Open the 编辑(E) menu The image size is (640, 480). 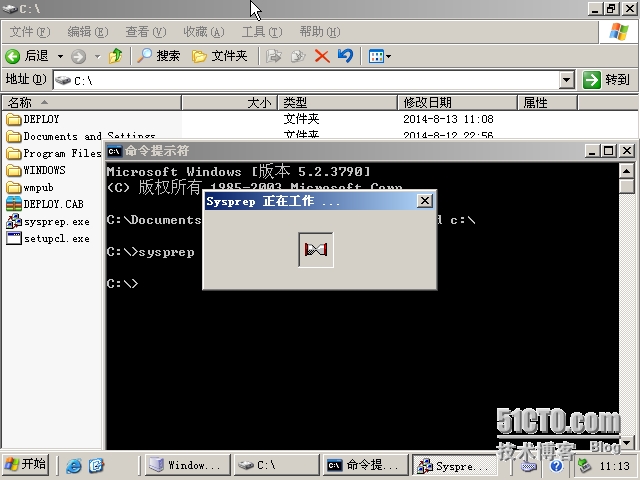coord(88,32)
